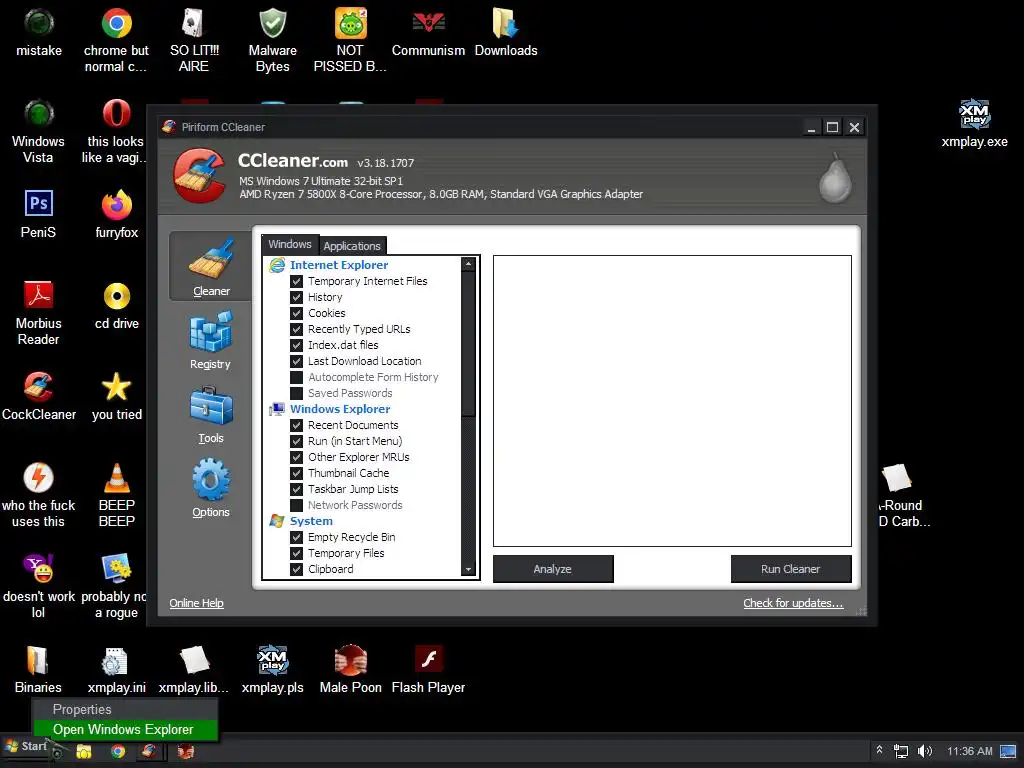Select the Binaries folder icon
The height and width of the screenshot is (768, 1024).
(39, 669)
